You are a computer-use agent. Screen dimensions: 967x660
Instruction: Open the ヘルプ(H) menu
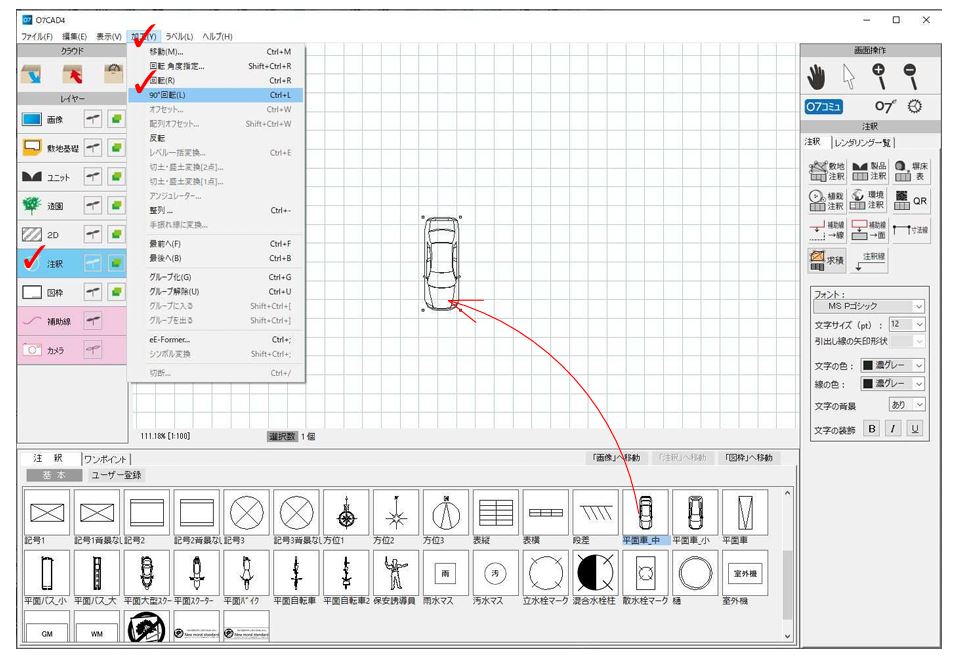[217, 36]
